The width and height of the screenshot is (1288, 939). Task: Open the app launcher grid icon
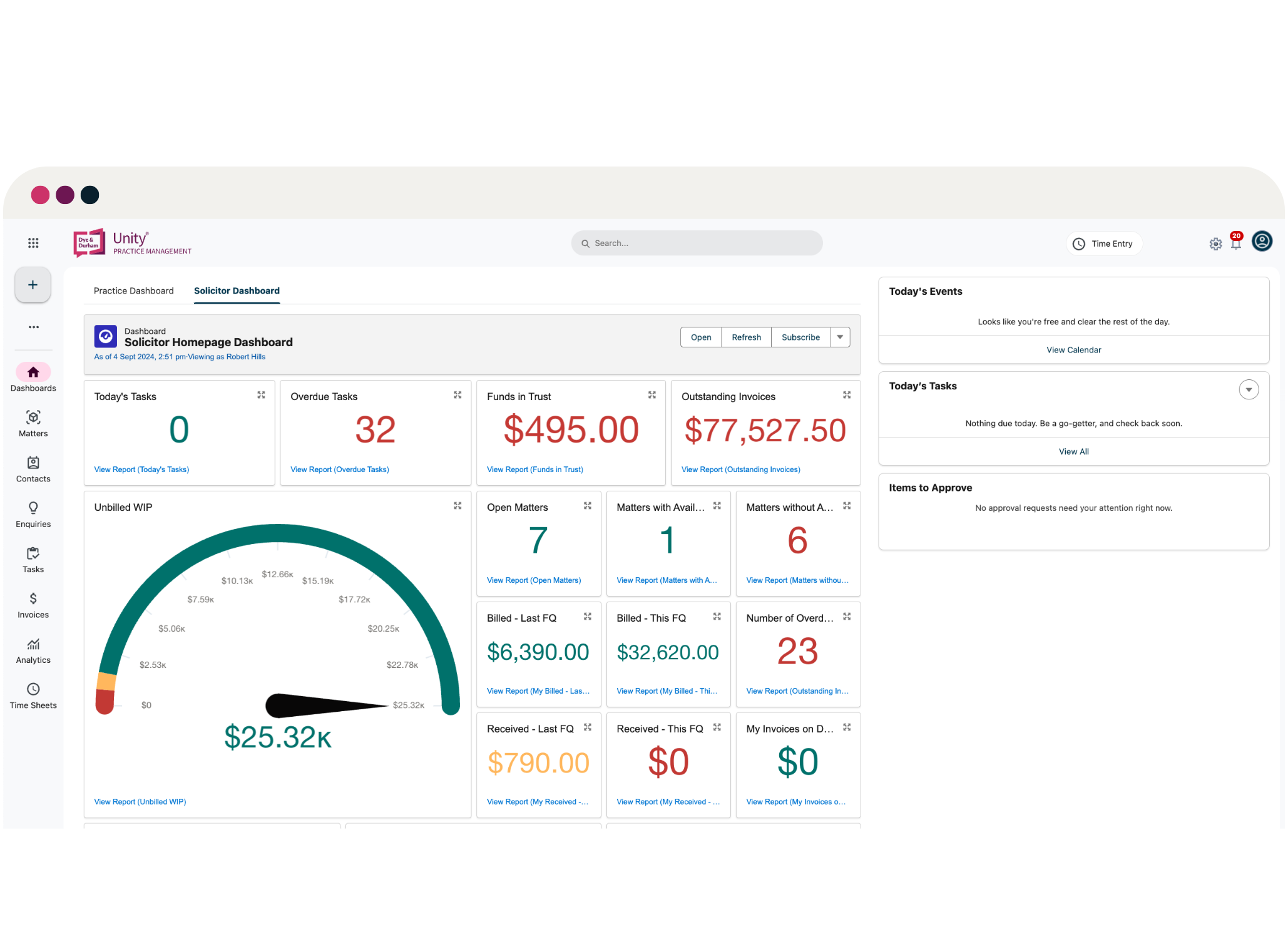pos(33,243)
